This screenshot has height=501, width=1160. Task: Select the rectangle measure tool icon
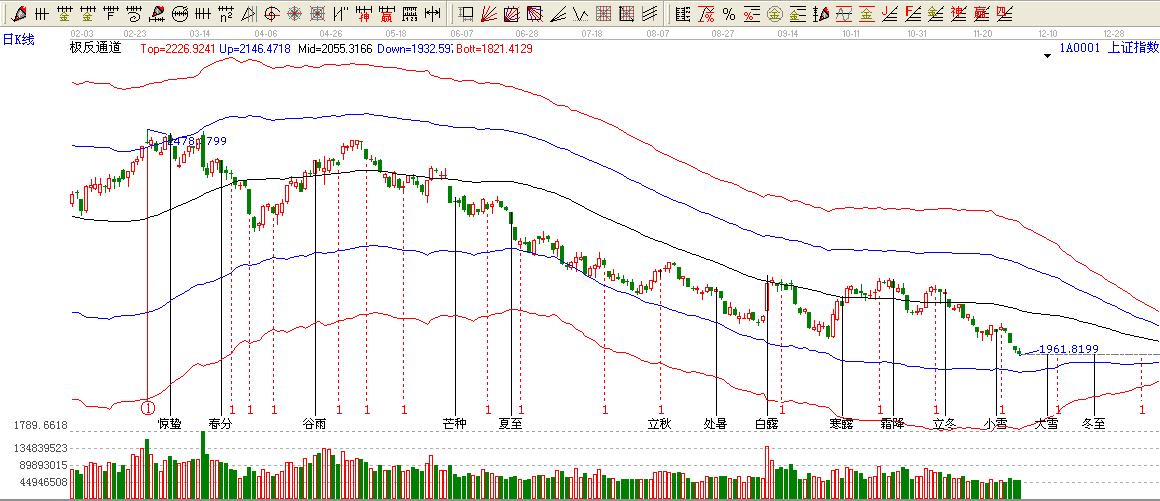pyautogui.click(x=466, y=14)
